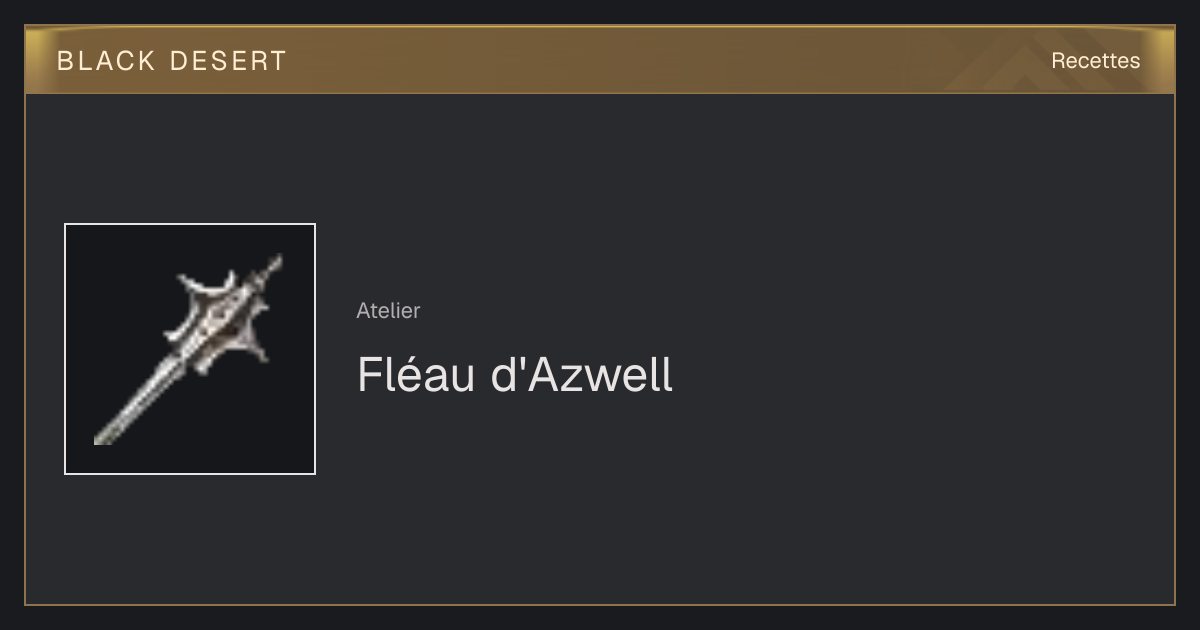Viewport: 1200px width, 630px height.
Task: Click the word Fléau in the item name
Action: click(x=416, y=375)
